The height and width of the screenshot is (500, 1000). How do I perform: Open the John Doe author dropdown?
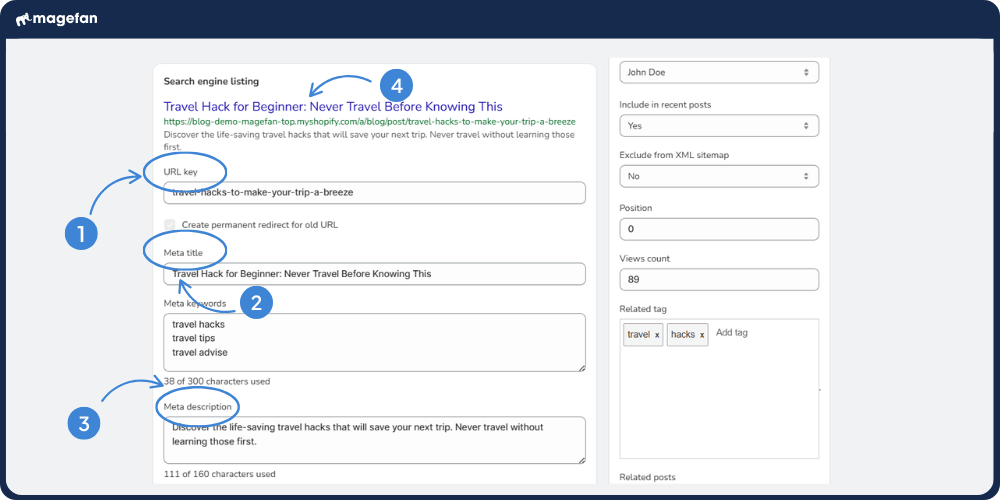(718, 73)
